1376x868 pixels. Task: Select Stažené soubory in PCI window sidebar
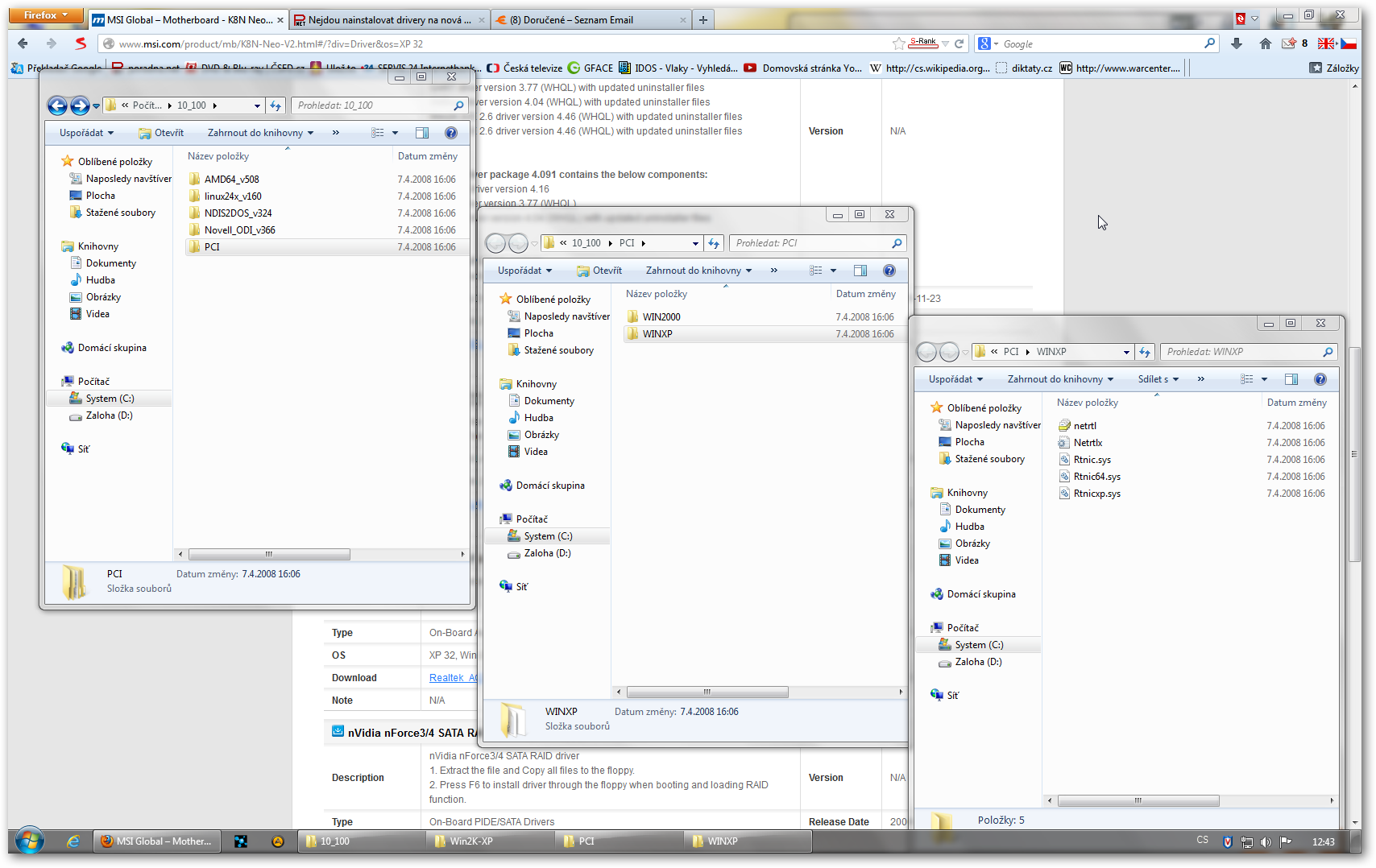point(550,350)
